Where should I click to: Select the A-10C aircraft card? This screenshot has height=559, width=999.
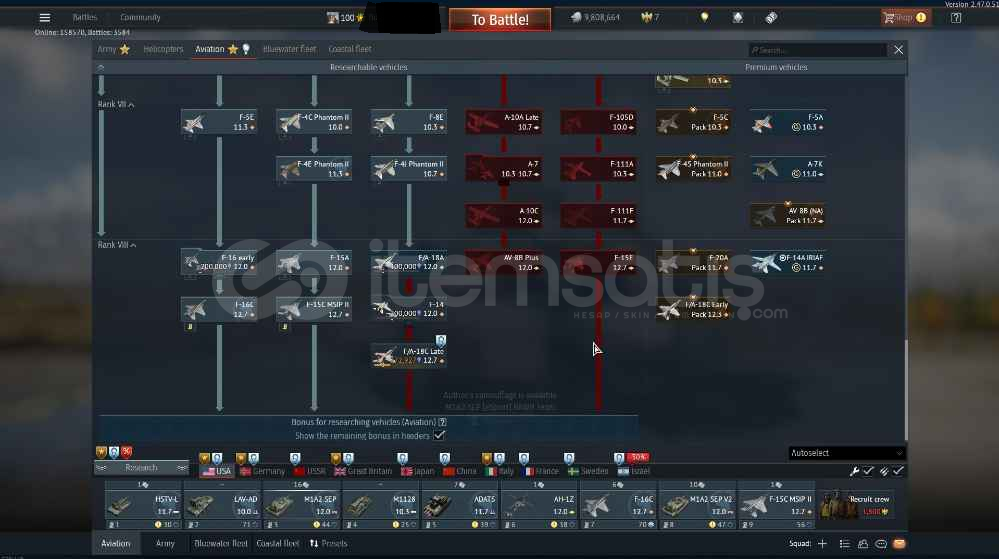coord(503,215)
